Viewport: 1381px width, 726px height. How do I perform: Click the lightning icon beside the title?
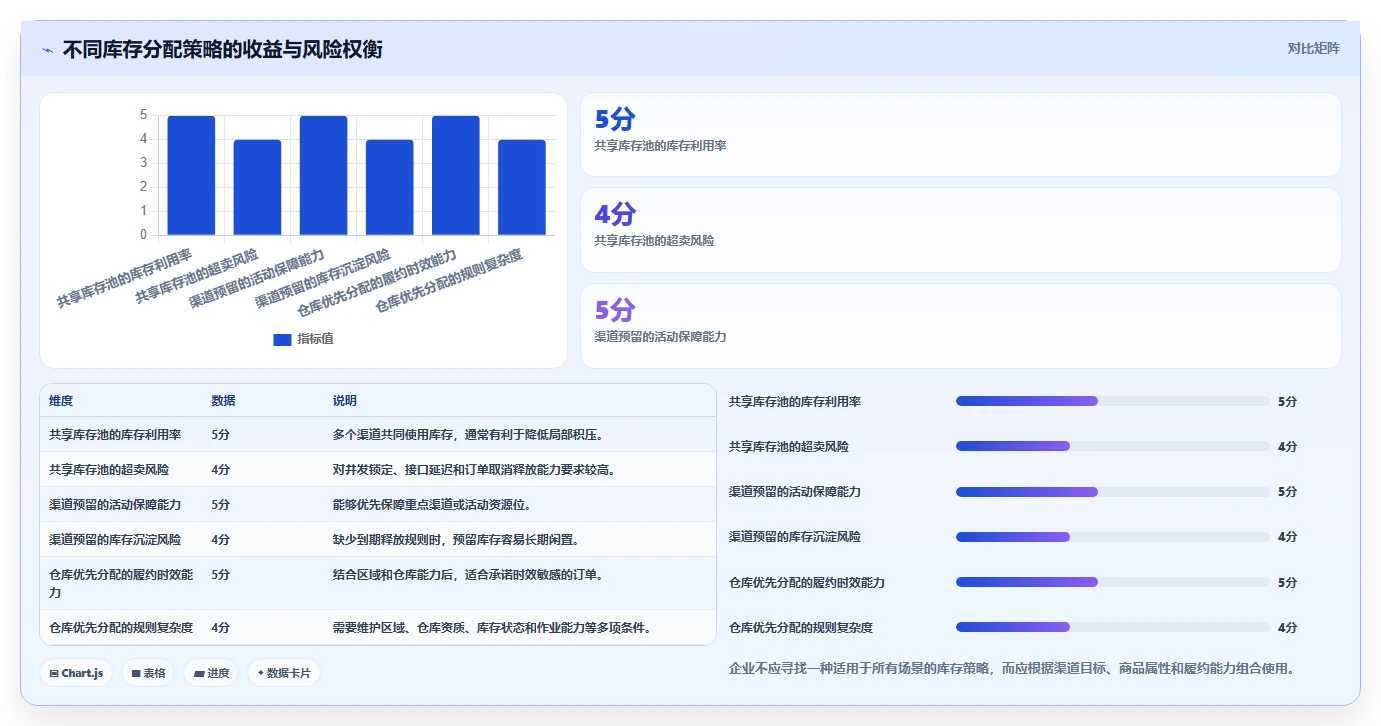click(x=47, y=50)
